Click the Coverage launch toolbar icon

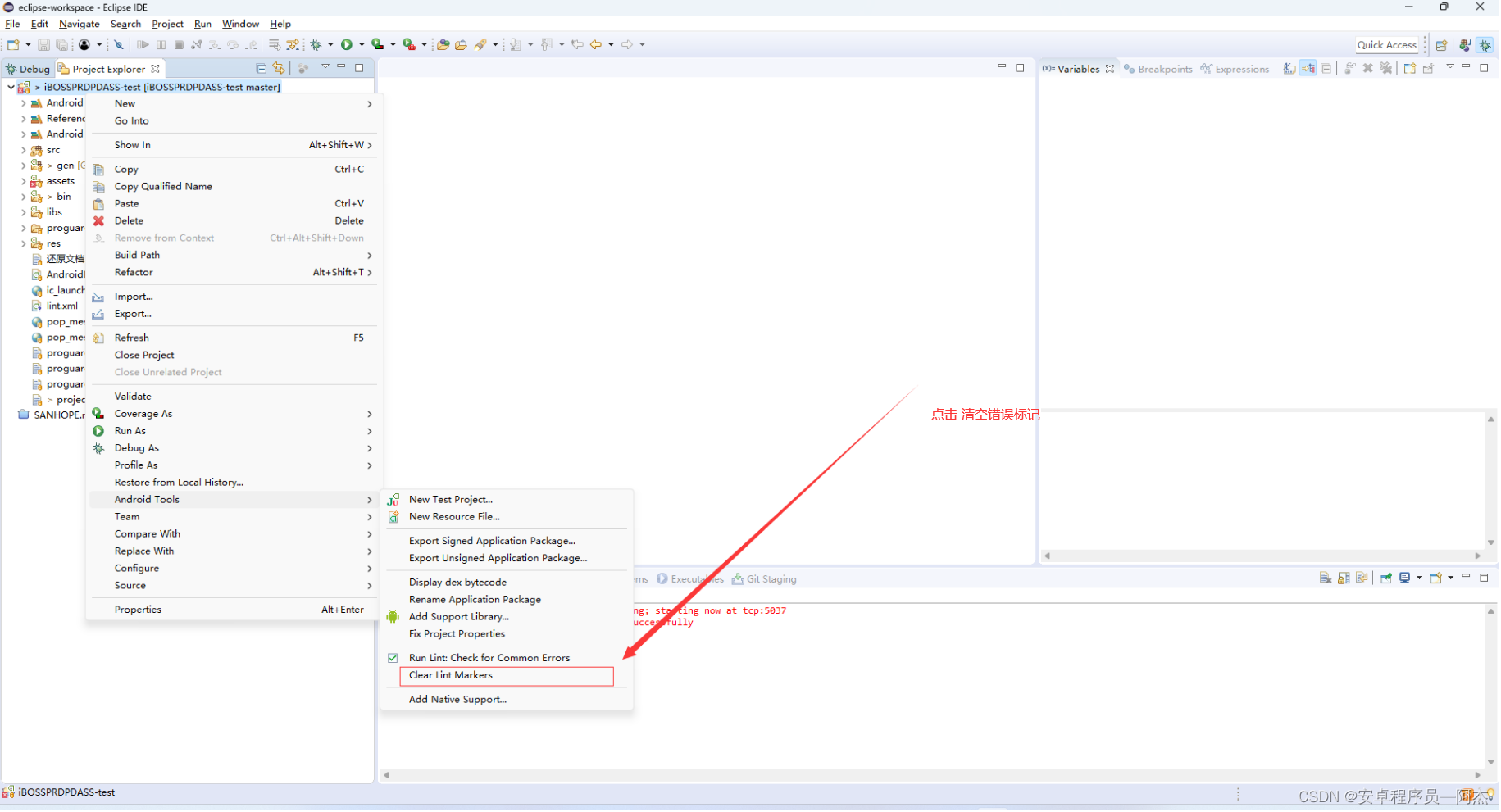pos(377,44)
